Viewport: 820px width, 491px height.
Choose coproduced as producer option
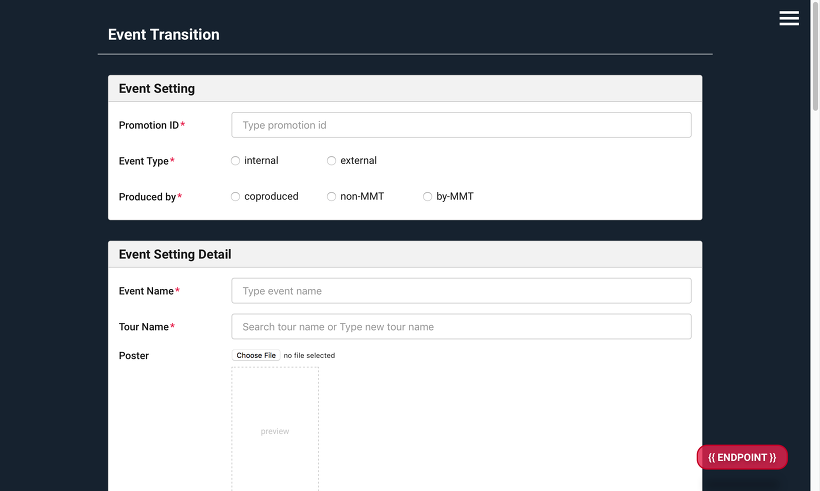pyautogui.click(x=236, y=197)
